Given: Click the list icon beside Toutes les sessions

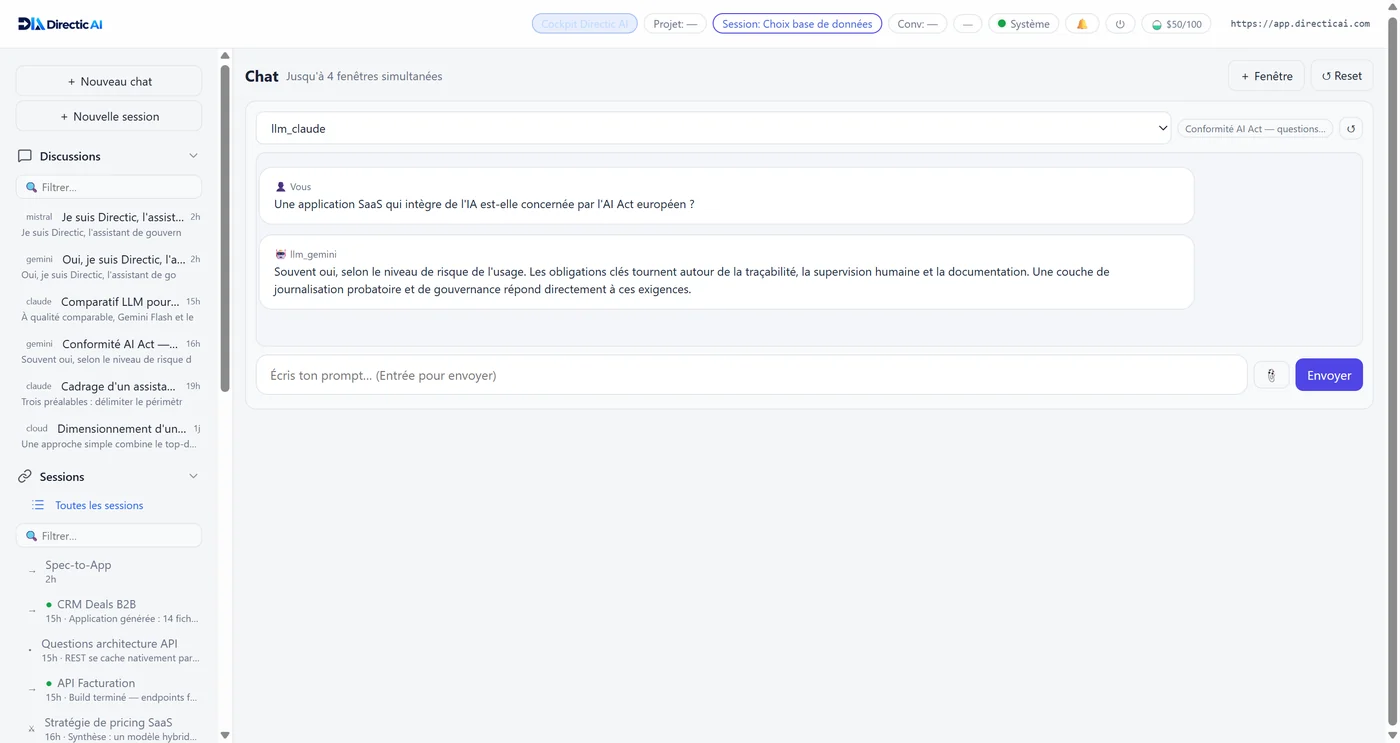Looking at the screenshot, I should tap(38, 505).
